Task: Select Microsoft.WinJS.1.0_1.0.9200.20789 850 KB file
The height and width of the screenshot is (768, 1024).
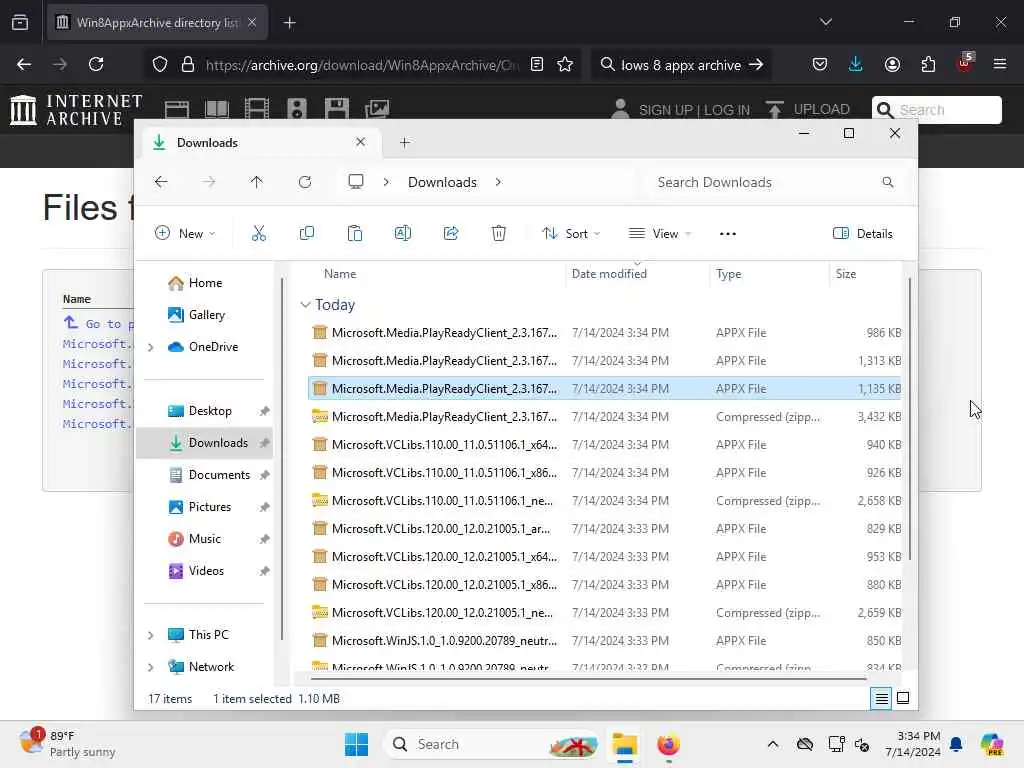Action: coord(604,641)
